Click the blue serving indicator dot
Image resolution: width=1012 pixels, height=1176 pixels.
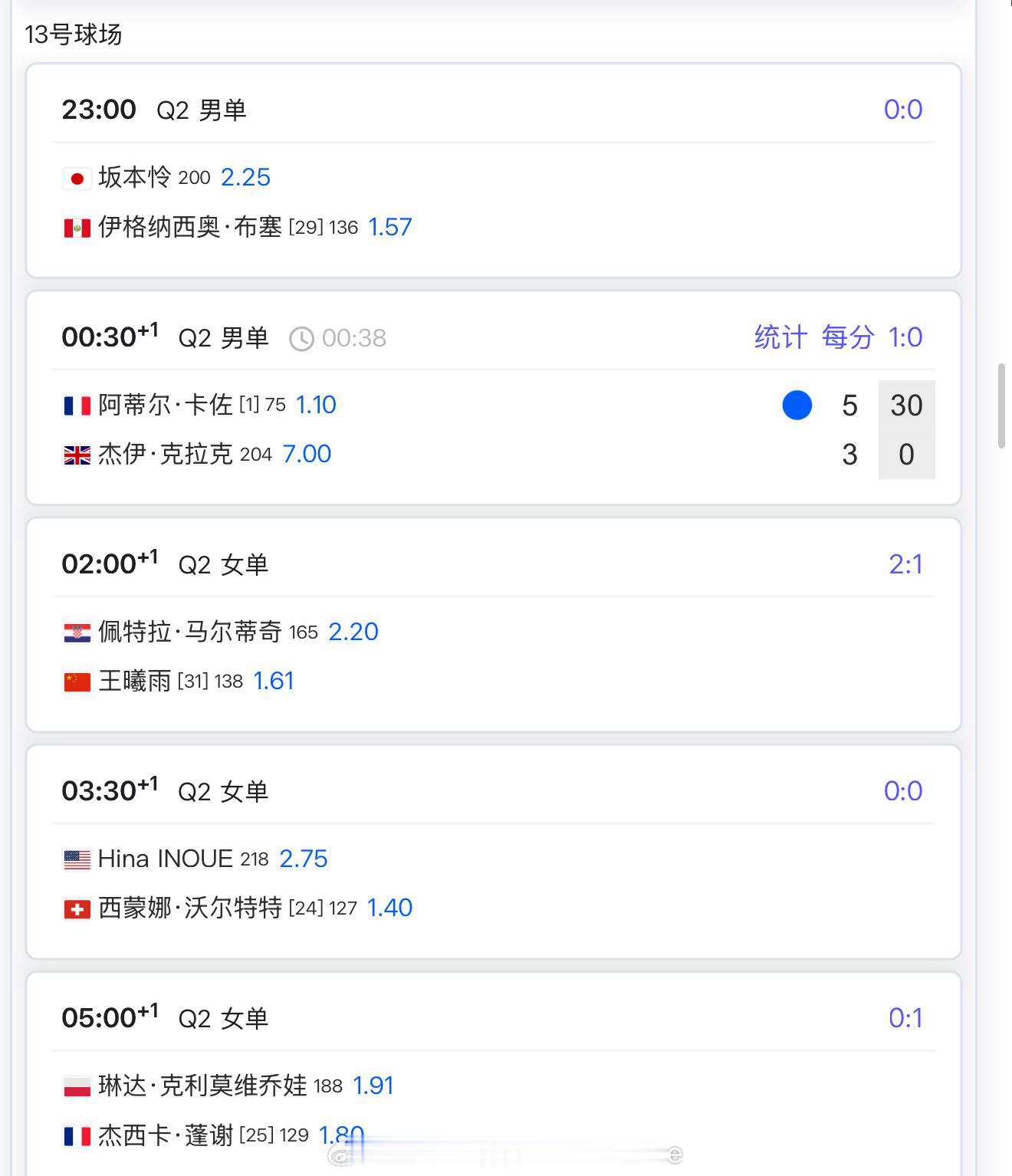tap(797, 405)
